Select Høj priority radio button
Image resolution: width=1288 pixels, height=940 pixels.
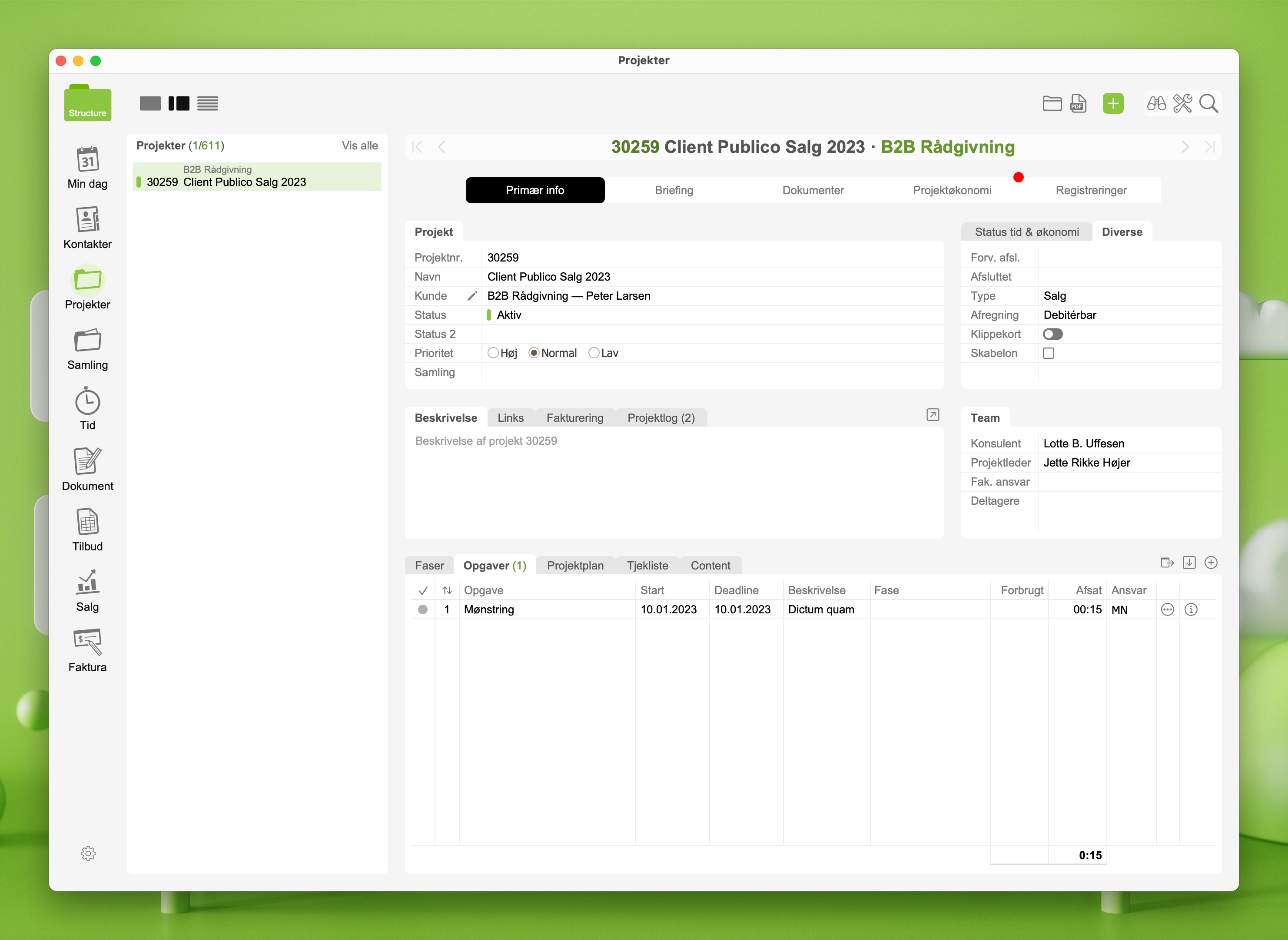[493, 353]
